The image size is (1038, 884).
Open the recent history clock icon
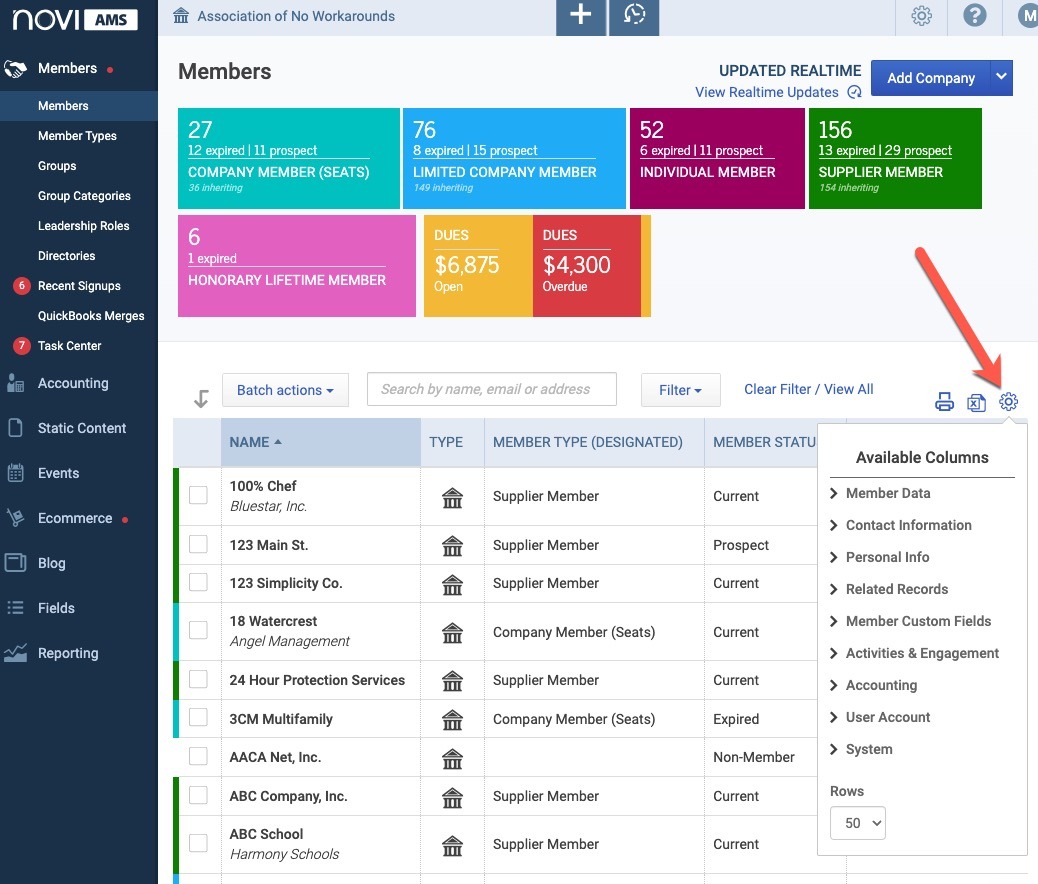pos(634,15)
